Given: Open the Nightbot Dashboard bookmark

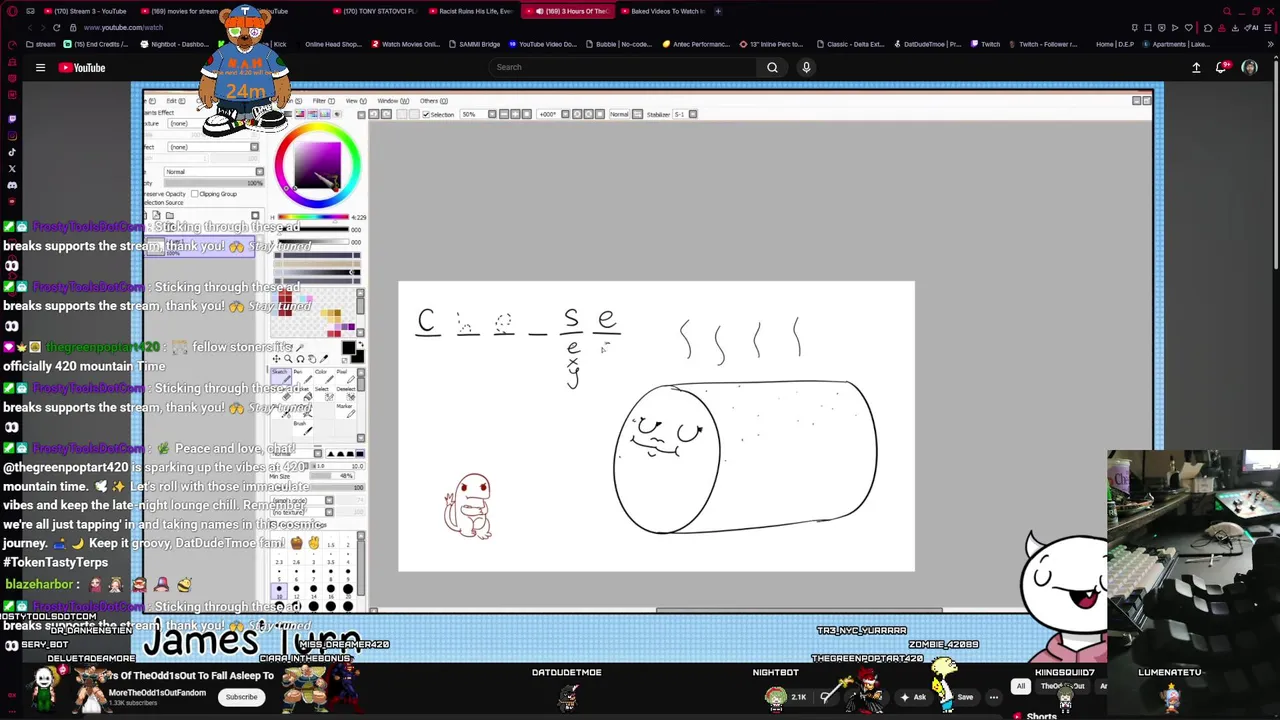Looking at the screenshot, I should click(174, 44).
